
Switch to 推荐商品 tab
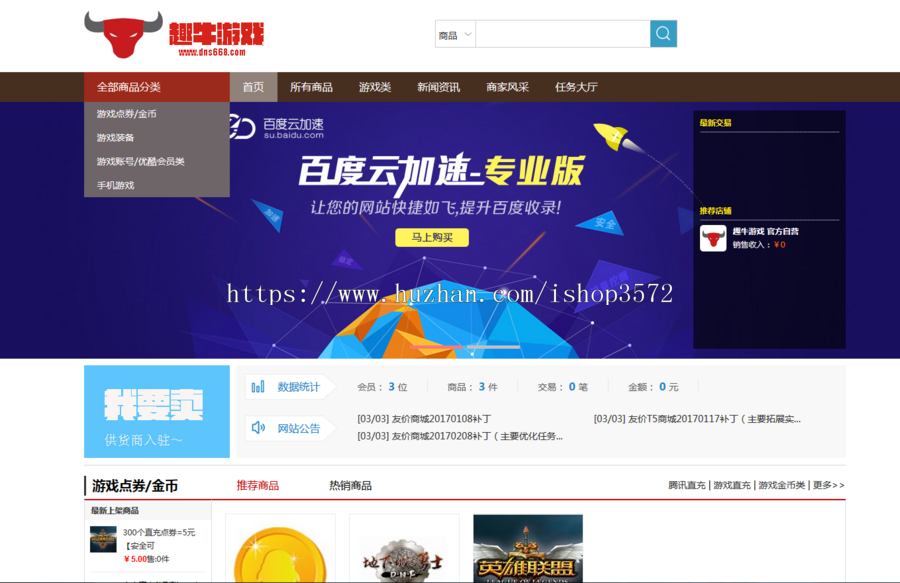pos(258,485)
